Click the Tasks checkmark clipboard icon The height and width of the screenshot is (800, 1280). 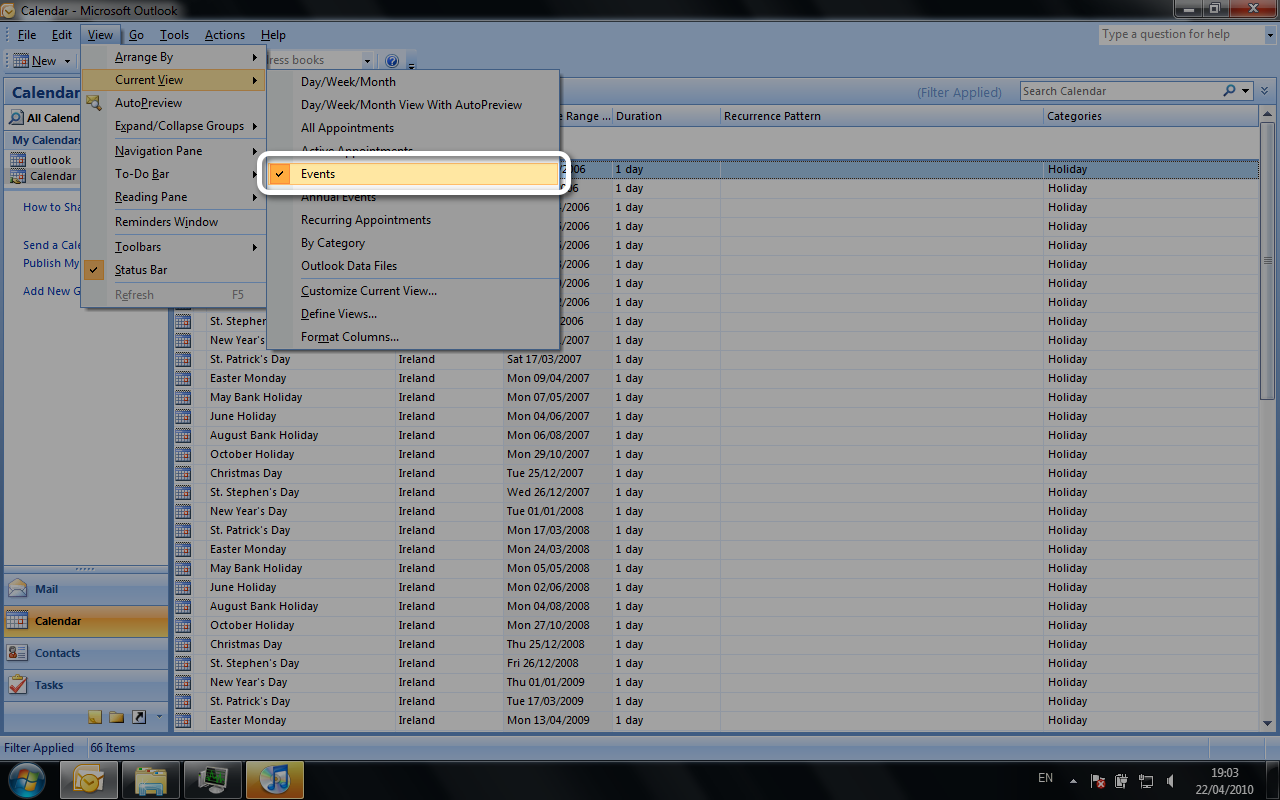point(18,685)
